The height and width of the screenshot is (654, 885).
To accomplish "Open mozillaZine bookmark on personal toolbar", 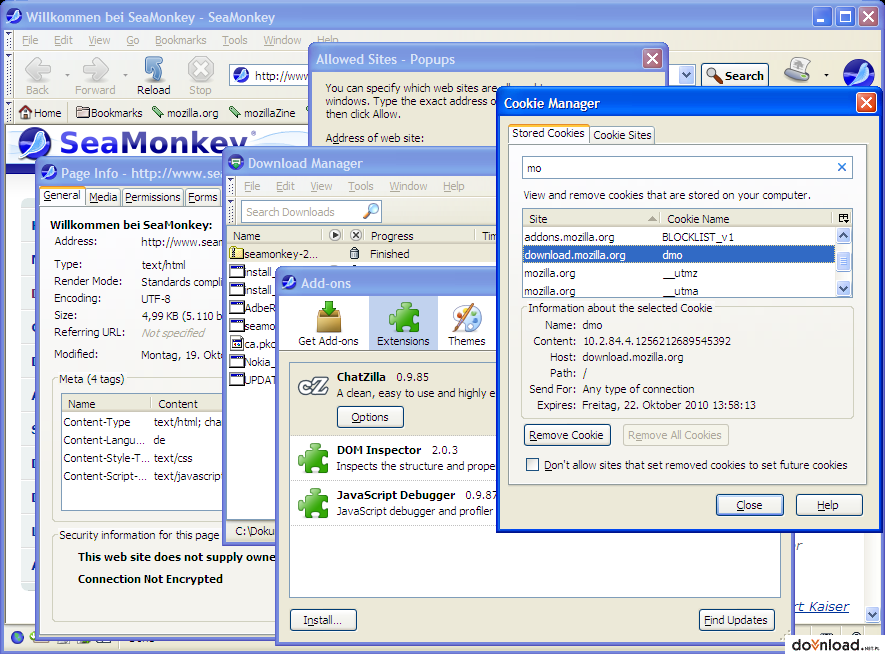I will point(262,113).
